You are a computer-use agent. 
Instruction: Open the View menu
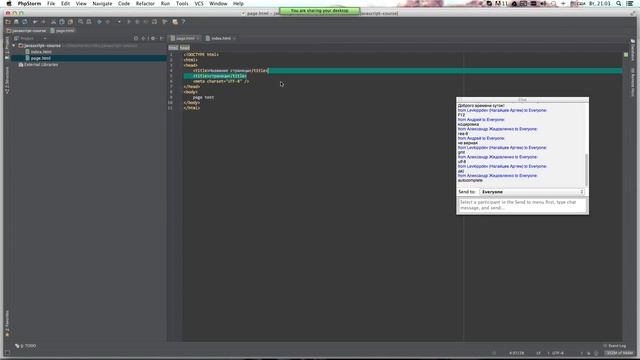point(81,3)
